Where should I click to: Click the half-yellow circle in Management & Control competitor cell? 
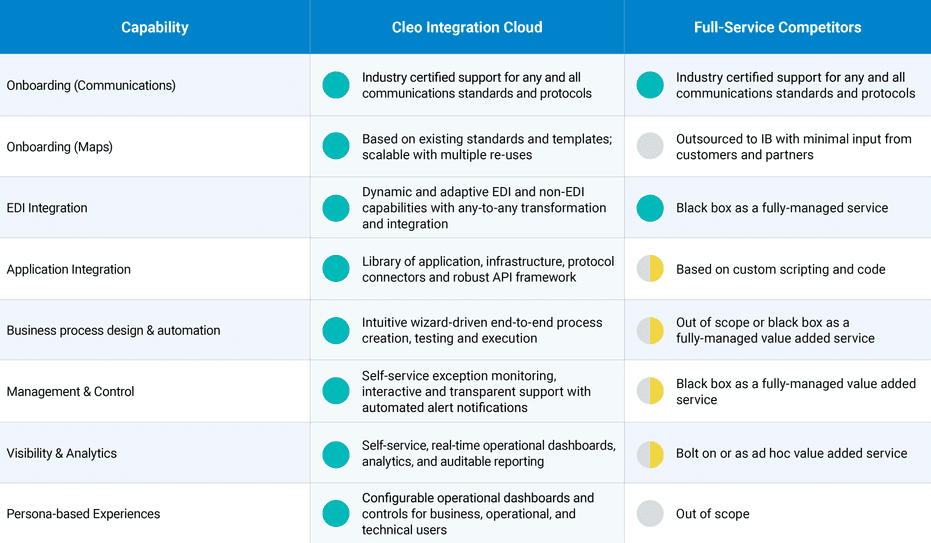(650, 391)
